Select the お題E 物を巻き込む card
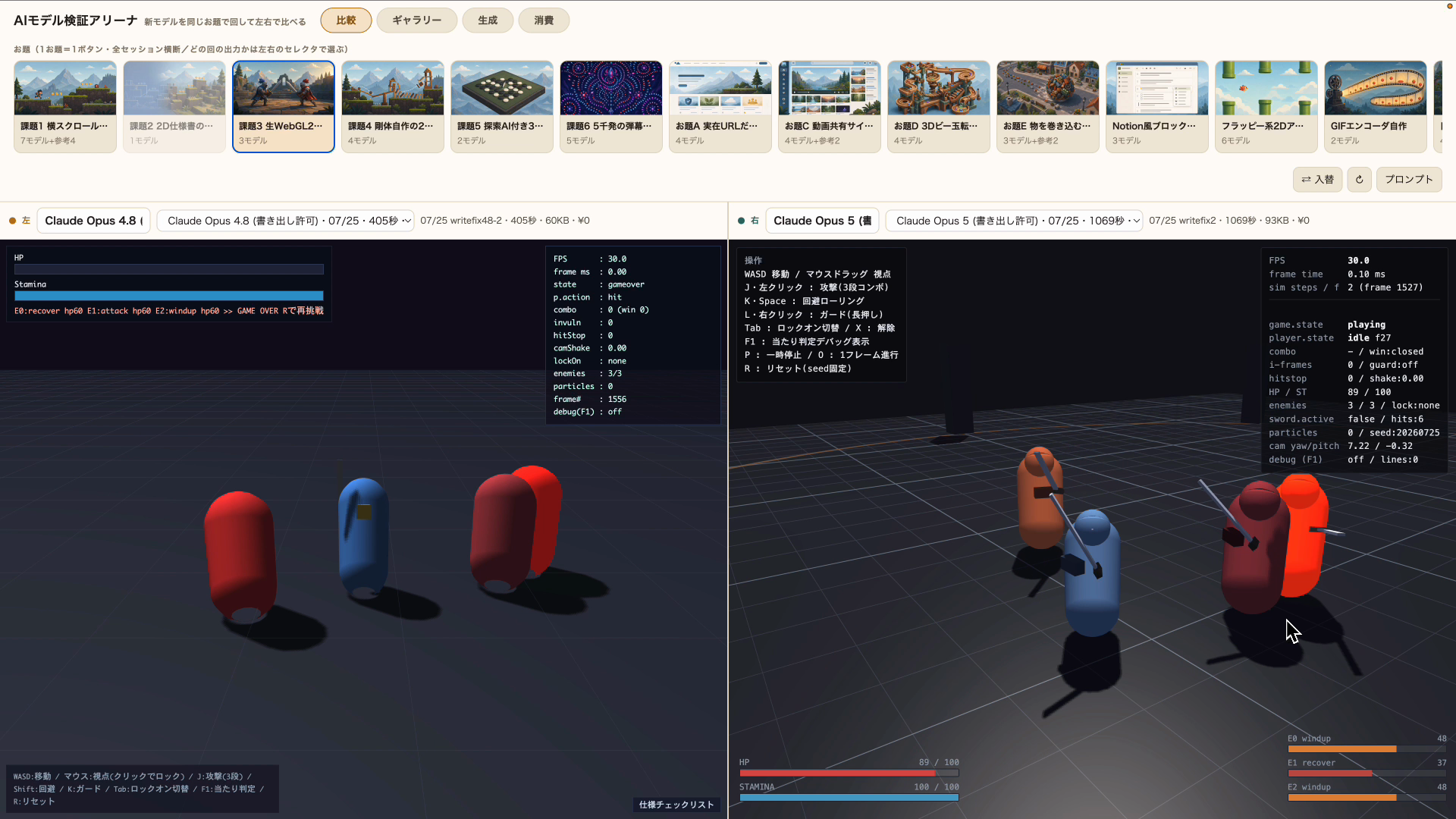1456x819 pixels. point(1048,107)
